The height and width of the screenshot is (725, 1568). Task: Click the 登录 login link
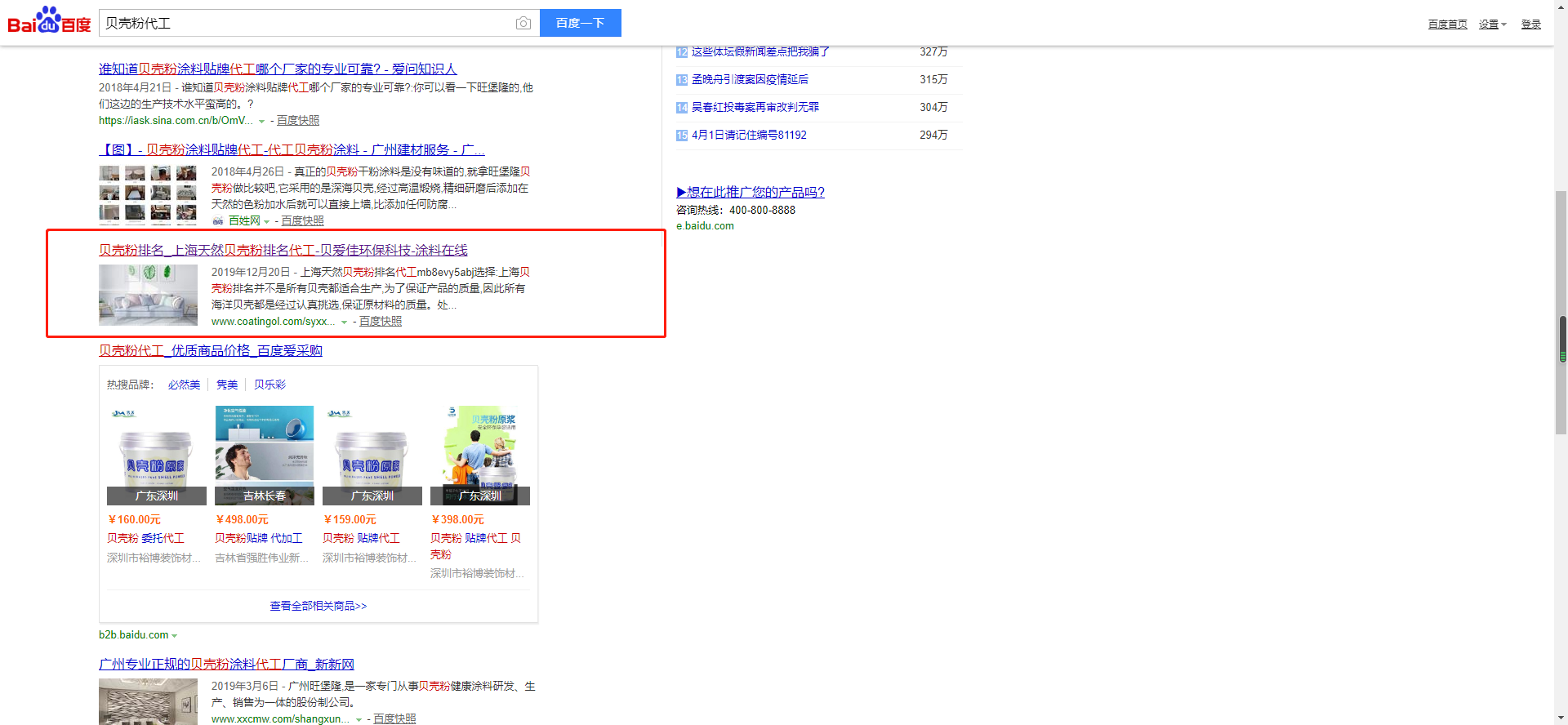(x=1530, y=24)
